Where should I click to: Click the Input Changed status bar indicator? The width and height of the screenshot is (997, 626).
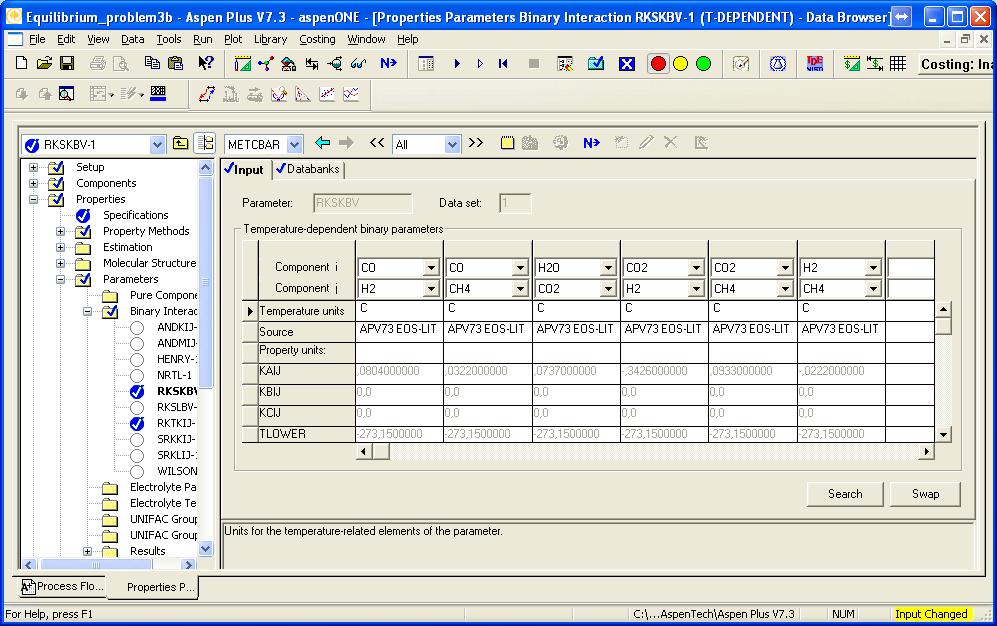coord(931,614)
